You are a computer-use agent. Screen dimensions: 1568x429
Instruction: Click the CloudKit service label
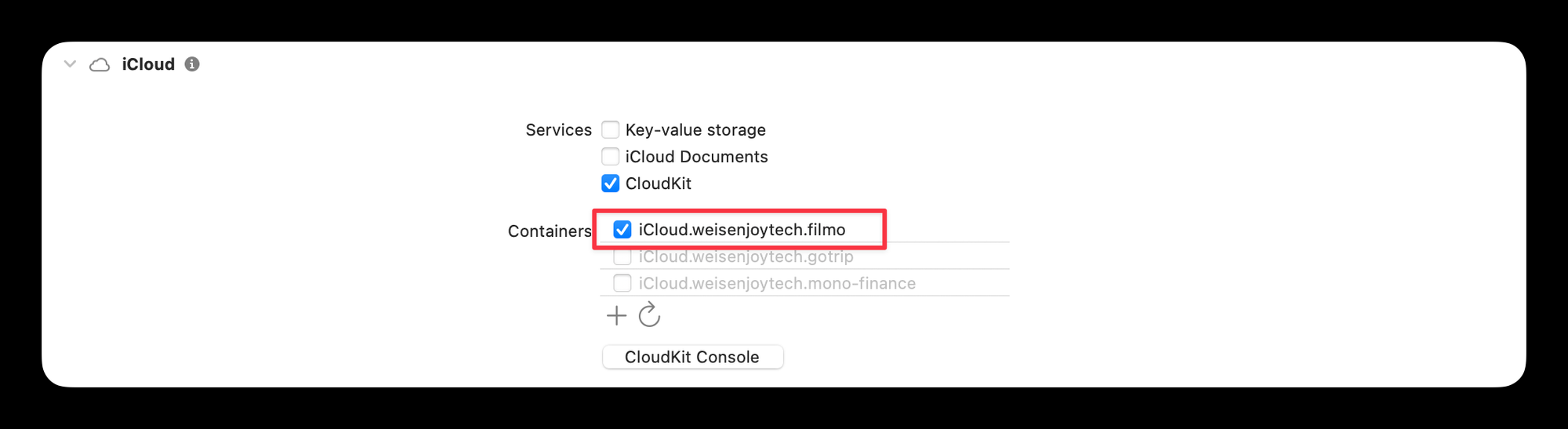(658, 183)
